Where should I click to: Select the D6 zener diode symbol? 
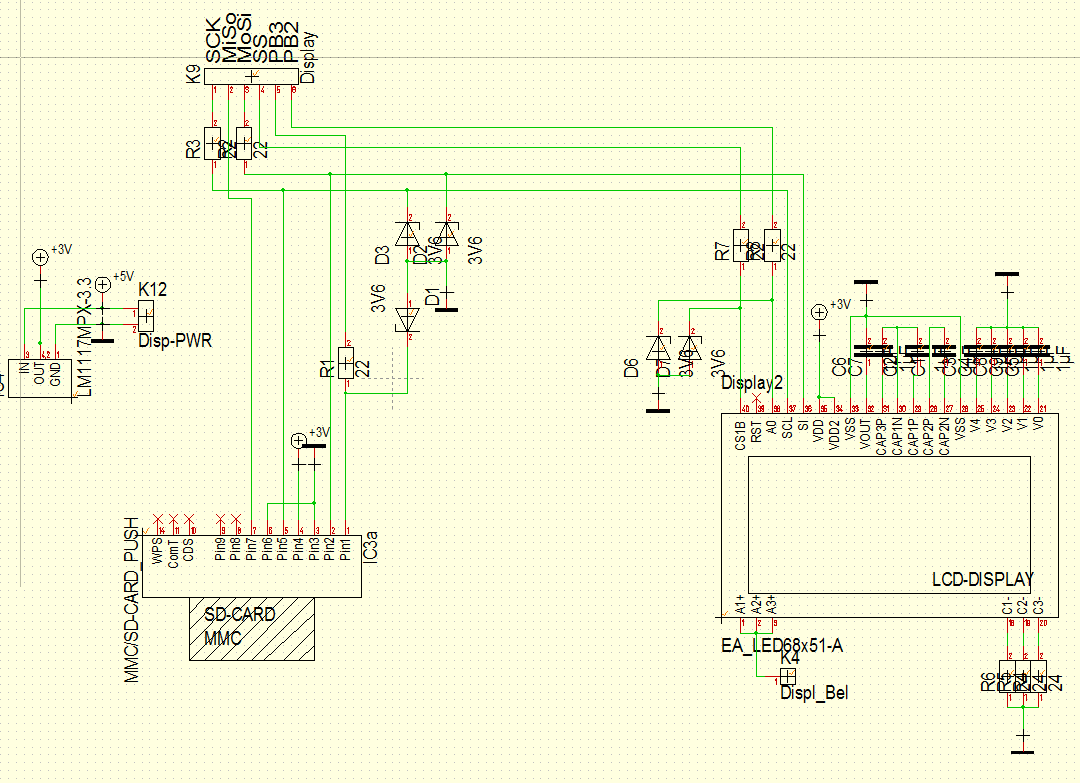pos(658,348)
